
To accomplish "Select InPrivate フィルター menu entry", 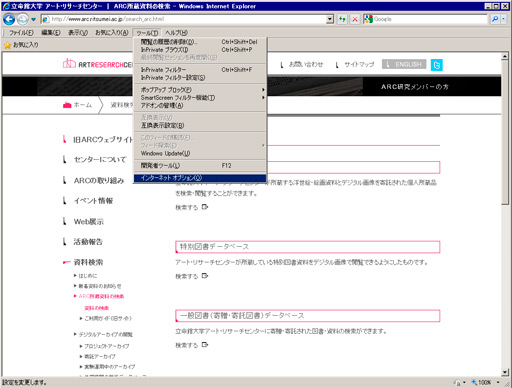I will [x=200, y=70].
